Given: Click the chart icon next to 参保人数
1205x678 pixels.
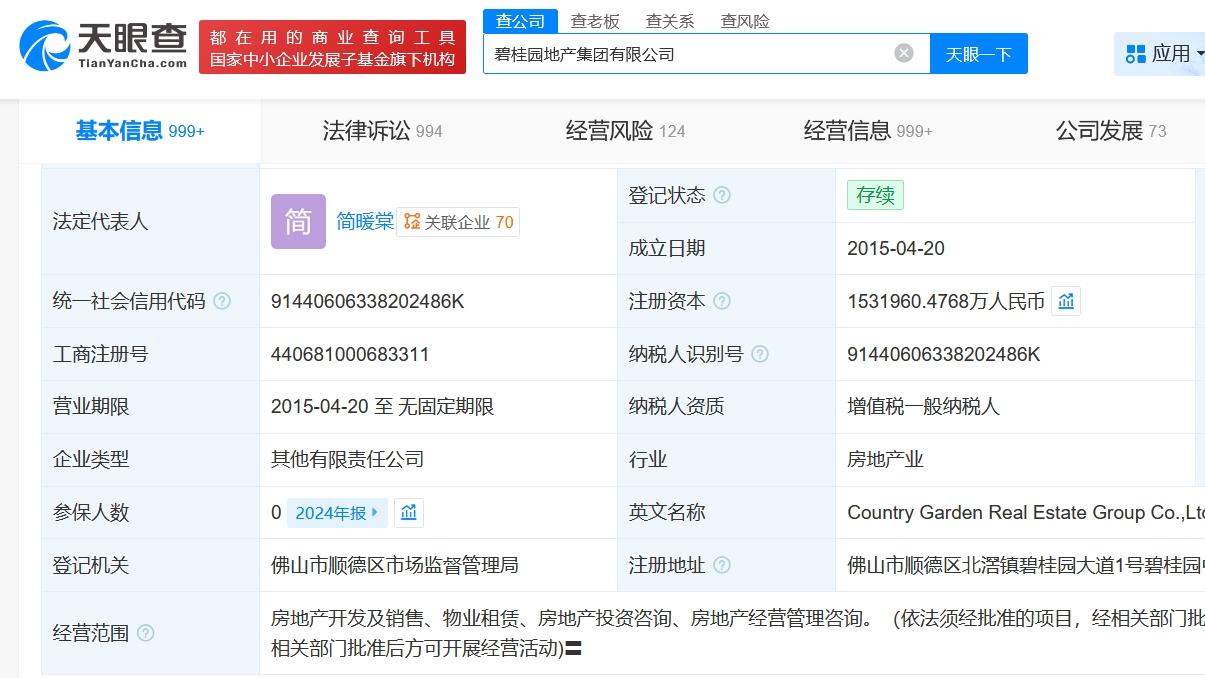Looking at the screenshot, I should [x=409, y=512].
